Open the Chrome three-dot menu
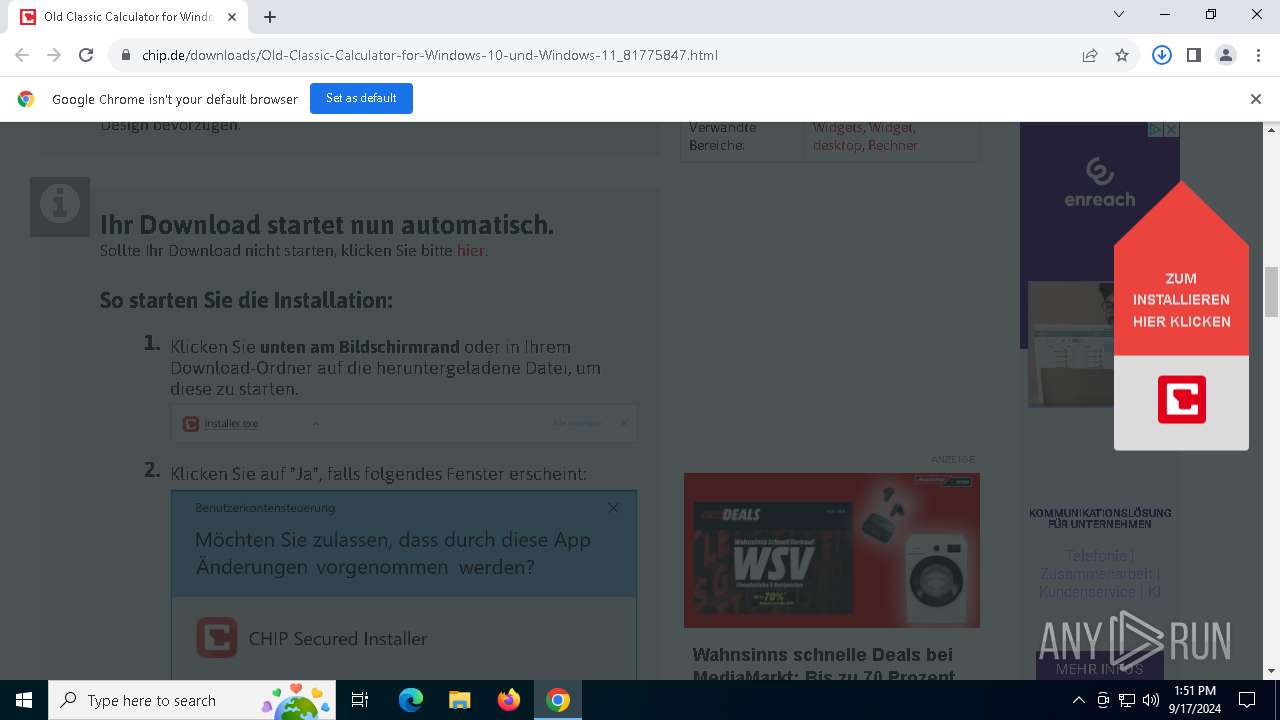 click(x=1257, y=55)
